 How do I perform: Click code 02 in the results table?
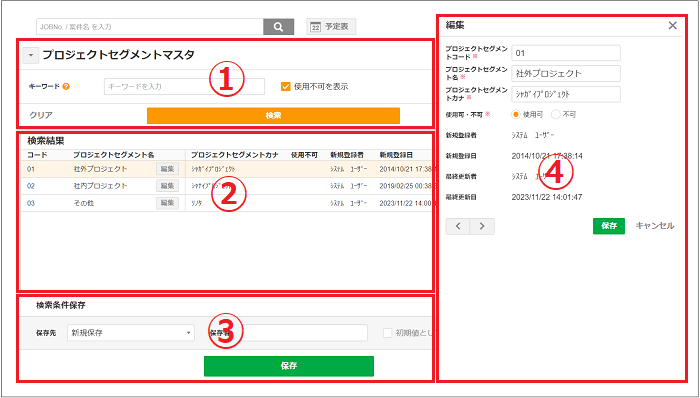[31, 186]
